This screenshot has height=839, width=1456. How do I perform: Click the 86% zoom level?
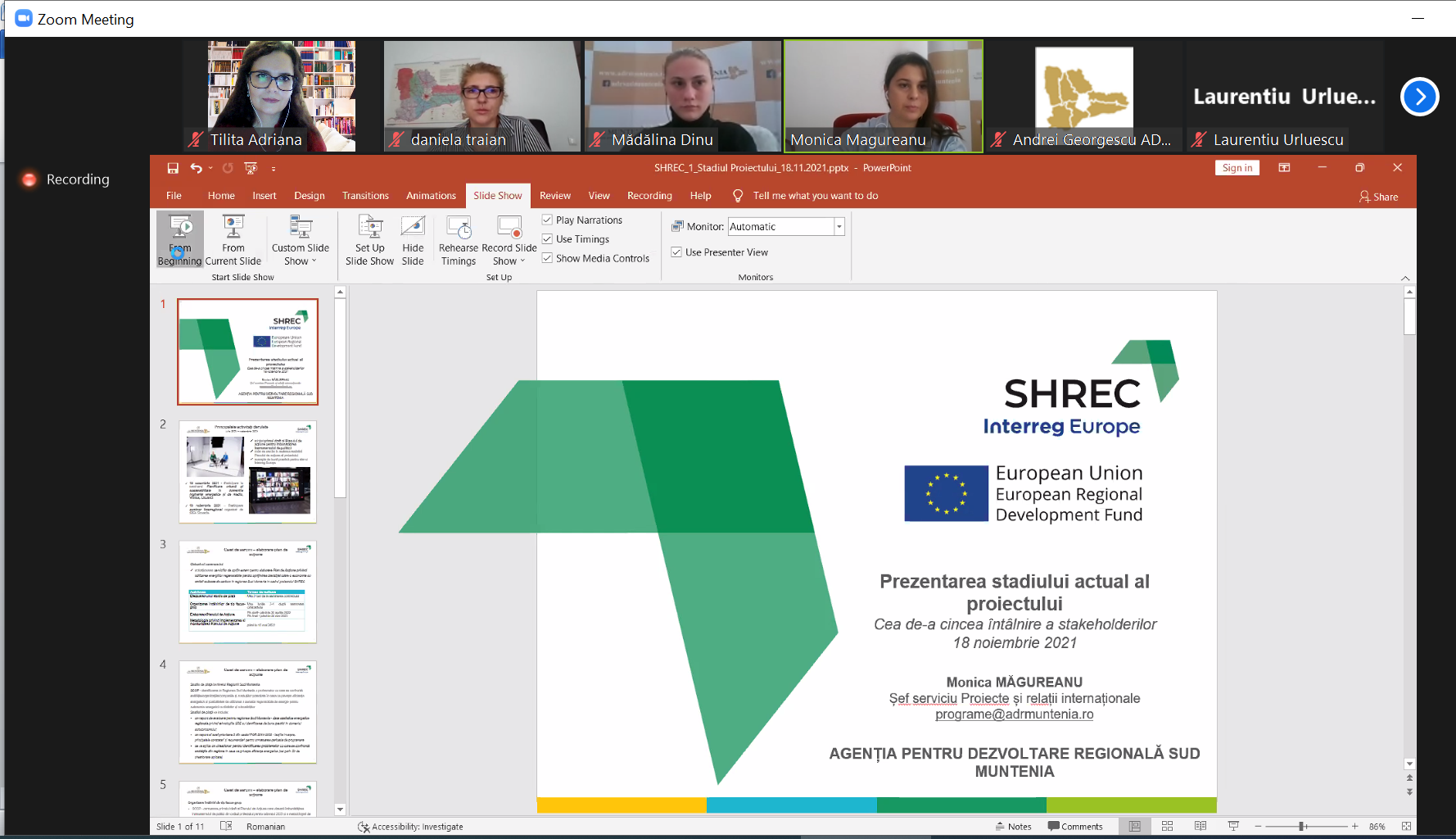point(1377,827)
